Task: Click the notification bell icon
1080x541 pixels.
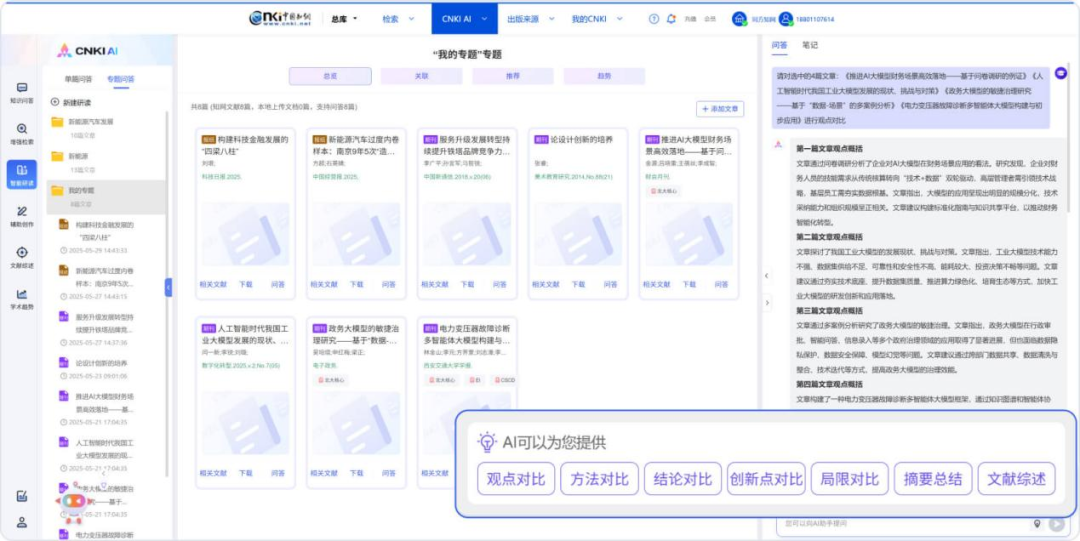Action: [670, 19]
